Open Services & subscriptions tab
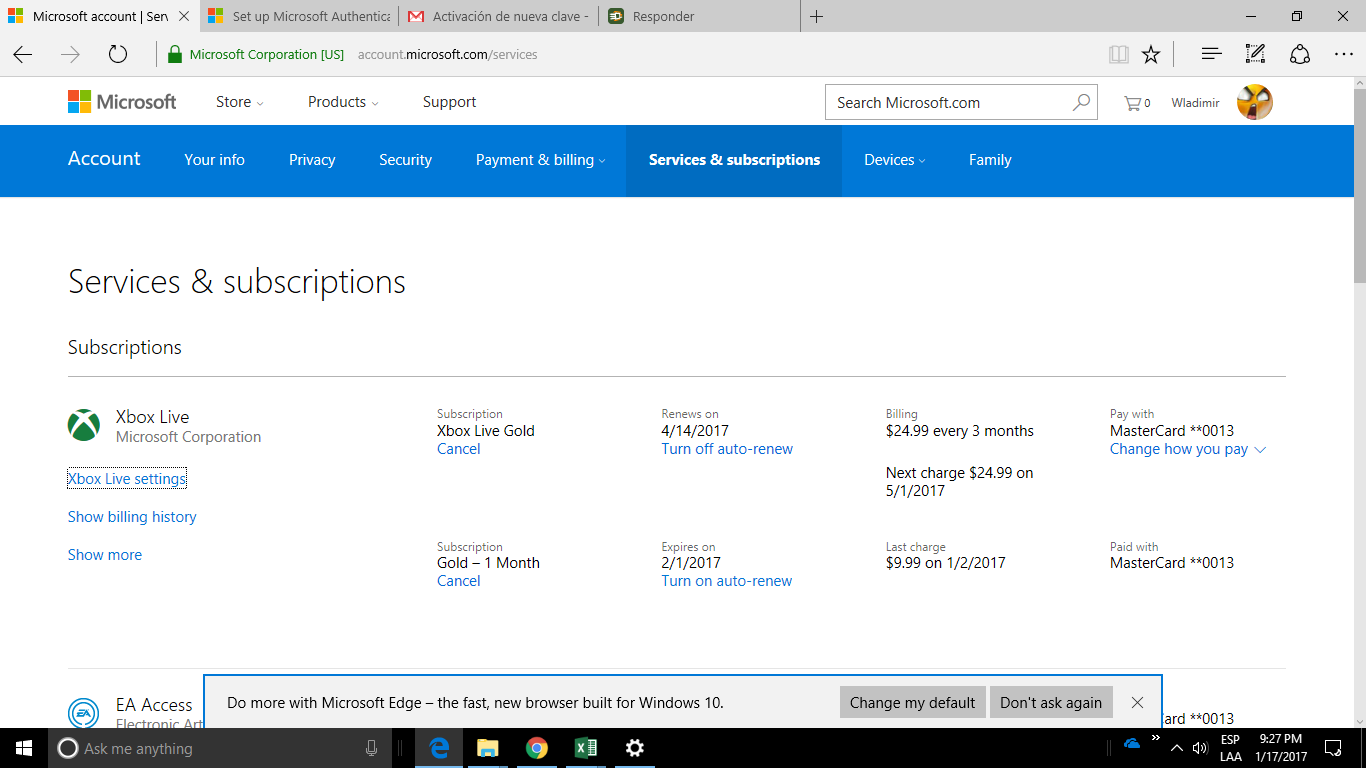The image size is (1366, 768). (x=734, y=160)
